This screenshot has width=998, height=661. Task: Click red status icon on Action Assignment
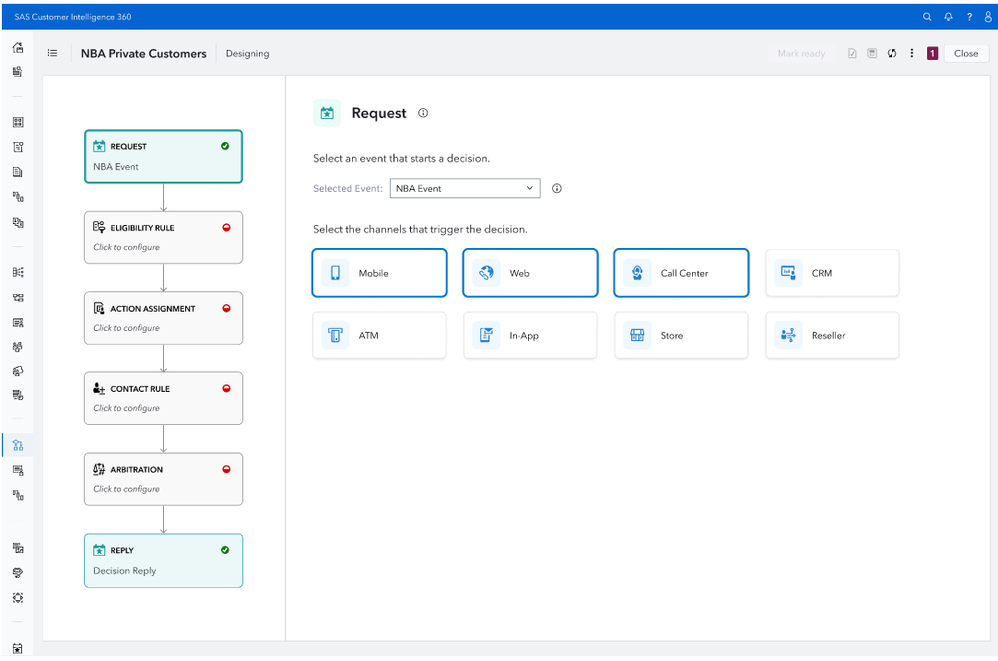tap(227, 308)
